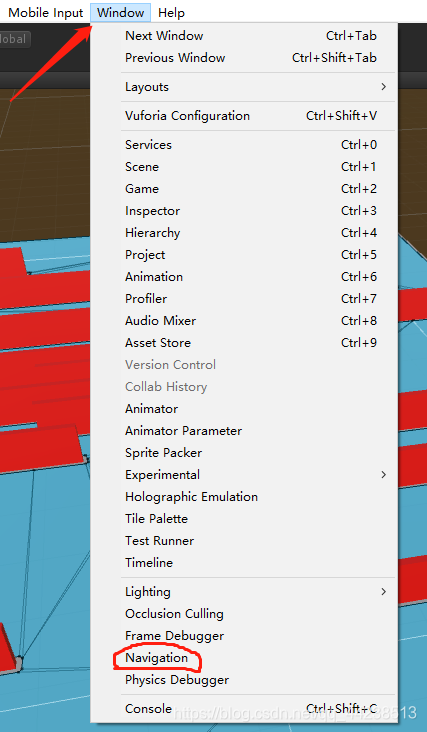427x732 pixels.
Task: Open the Occlusion Culling window
Action: [x=244, y=613]
